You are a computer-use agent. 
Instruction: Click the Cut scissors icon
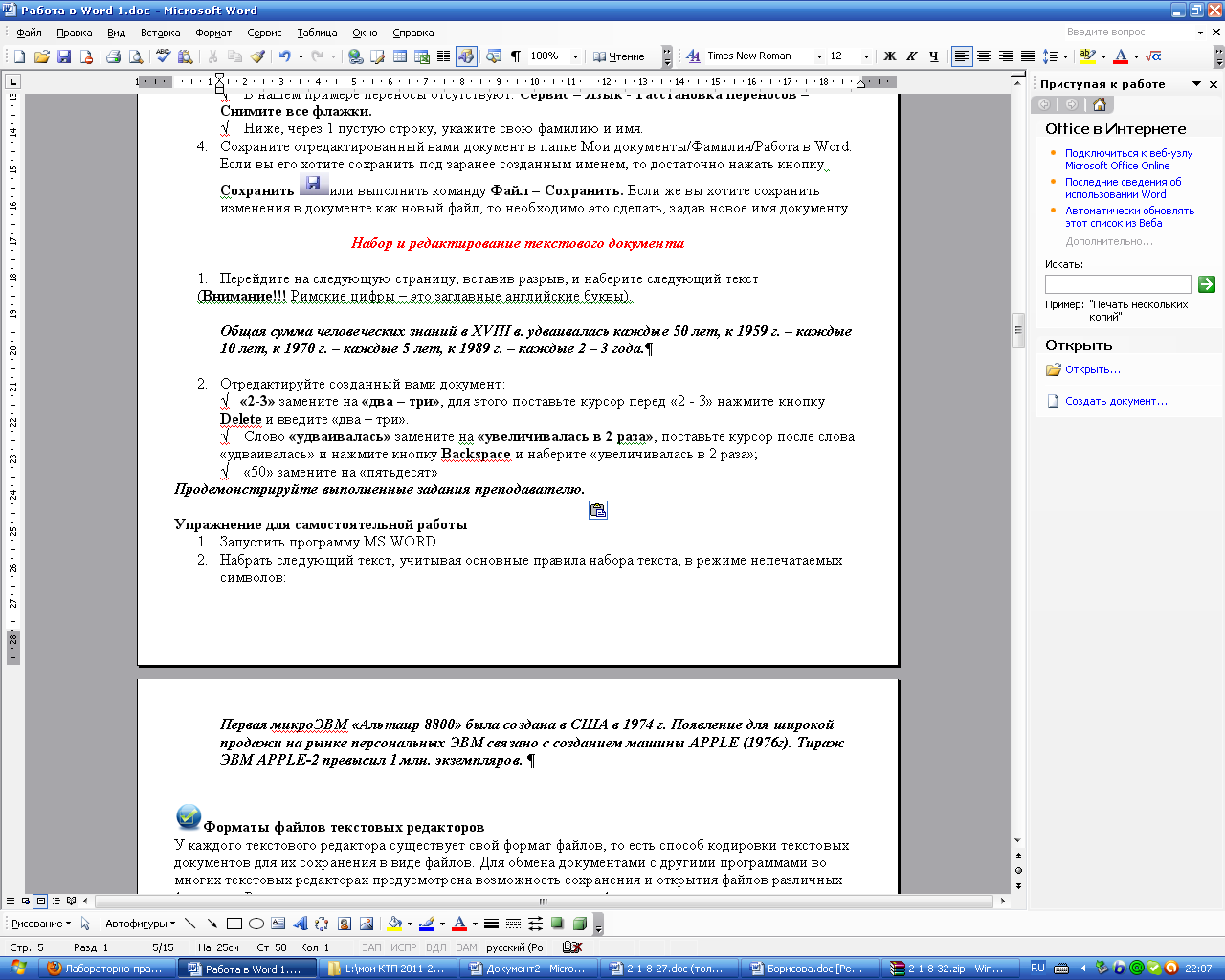pos(212,56)
